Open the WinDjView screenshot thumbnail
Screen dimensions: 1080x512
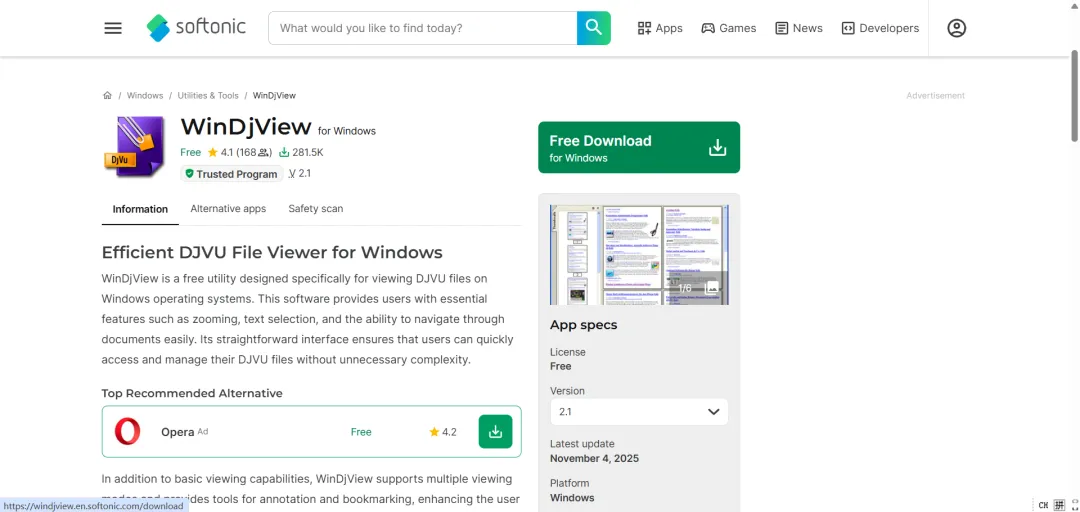(639, 255)
